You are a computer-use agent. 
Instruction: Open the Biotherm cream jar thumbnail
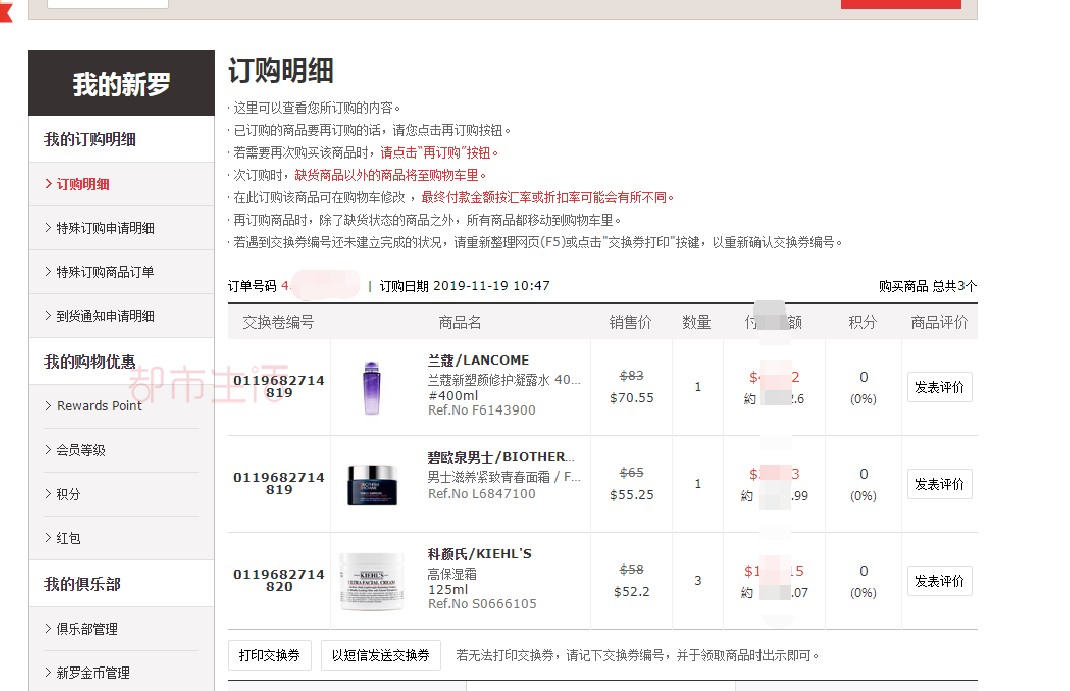click(x=372, y=485)
